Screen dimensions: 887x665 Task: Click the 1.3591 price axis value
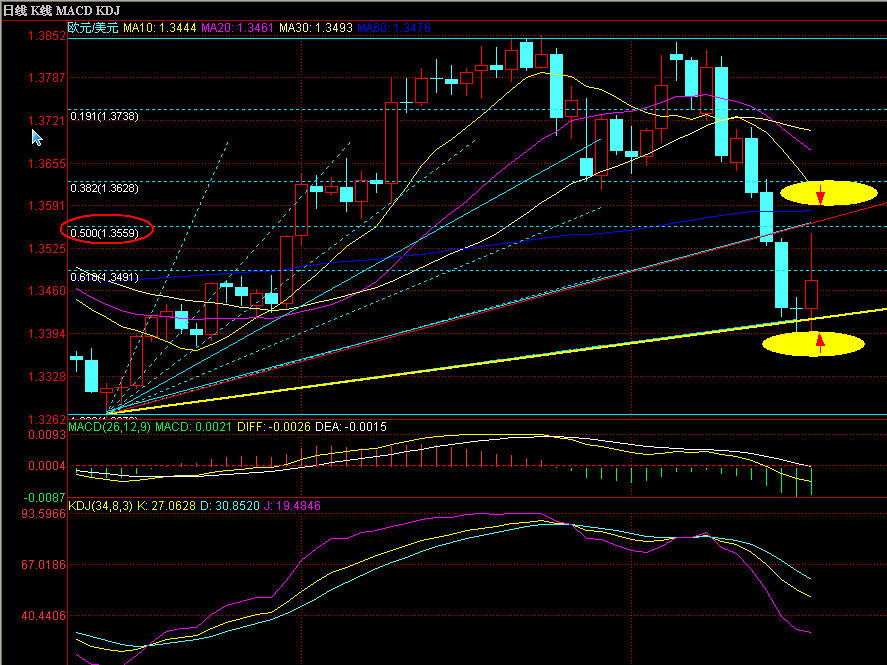point(47,206)
